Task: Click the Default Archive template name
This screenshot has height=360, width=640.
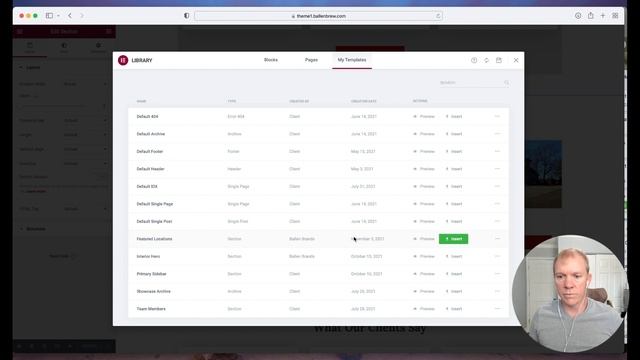Action: (x=151, y=134)
